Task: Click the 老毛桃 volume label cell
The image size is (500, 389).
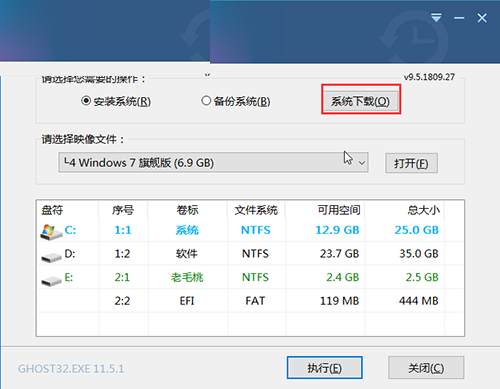Action: click(187, 277)
